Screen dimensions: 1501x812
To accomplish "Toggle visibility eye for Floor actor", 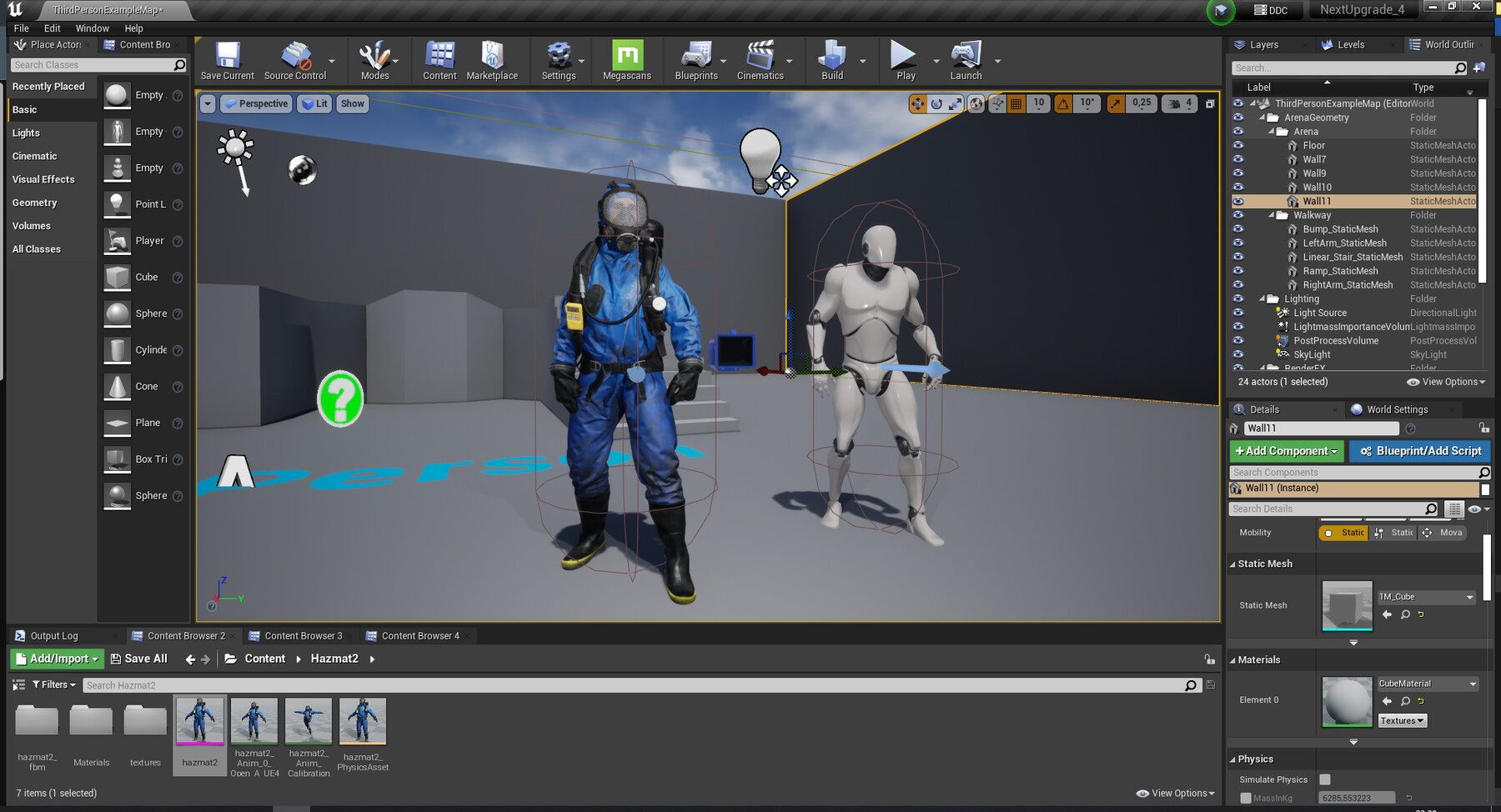I will pos(1238,145).
